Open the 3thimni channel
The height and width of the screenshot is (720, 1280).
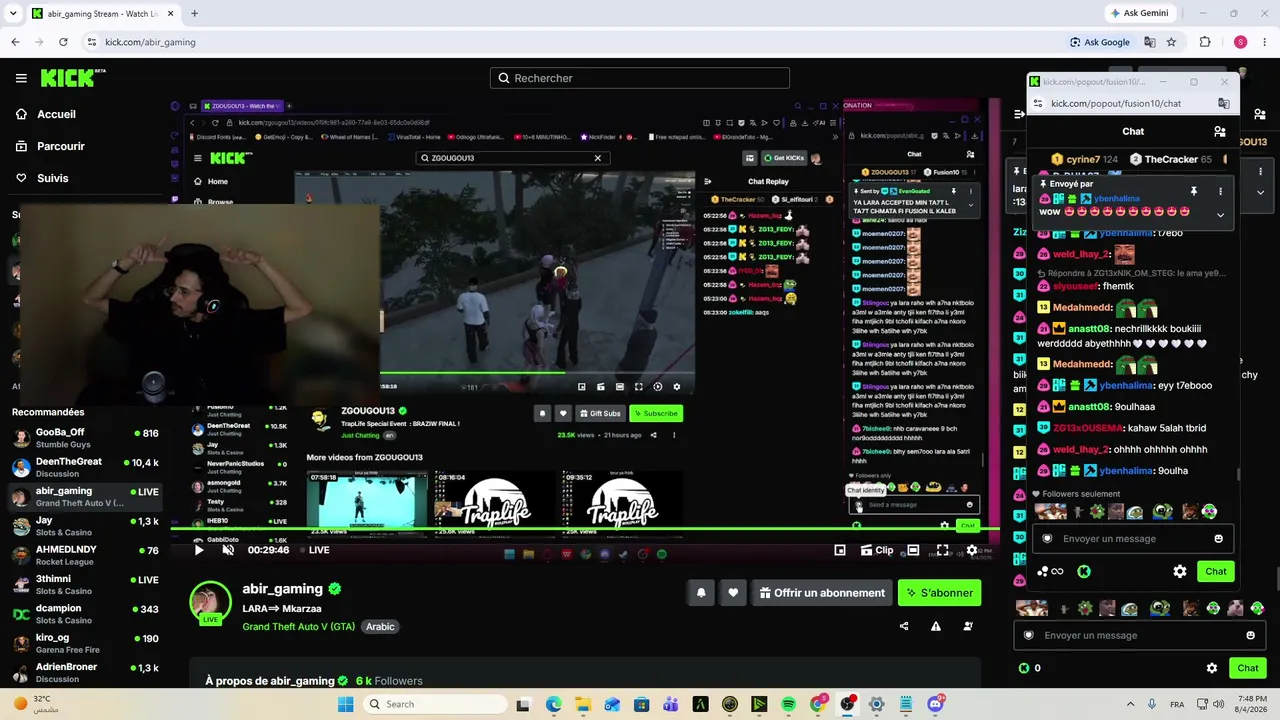[x=85, y=584]
